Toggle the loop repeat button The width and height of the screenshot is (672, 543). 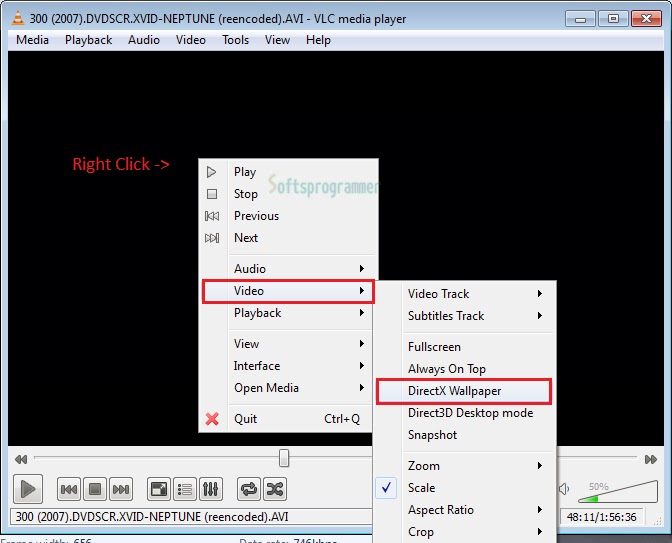[249, 489]
